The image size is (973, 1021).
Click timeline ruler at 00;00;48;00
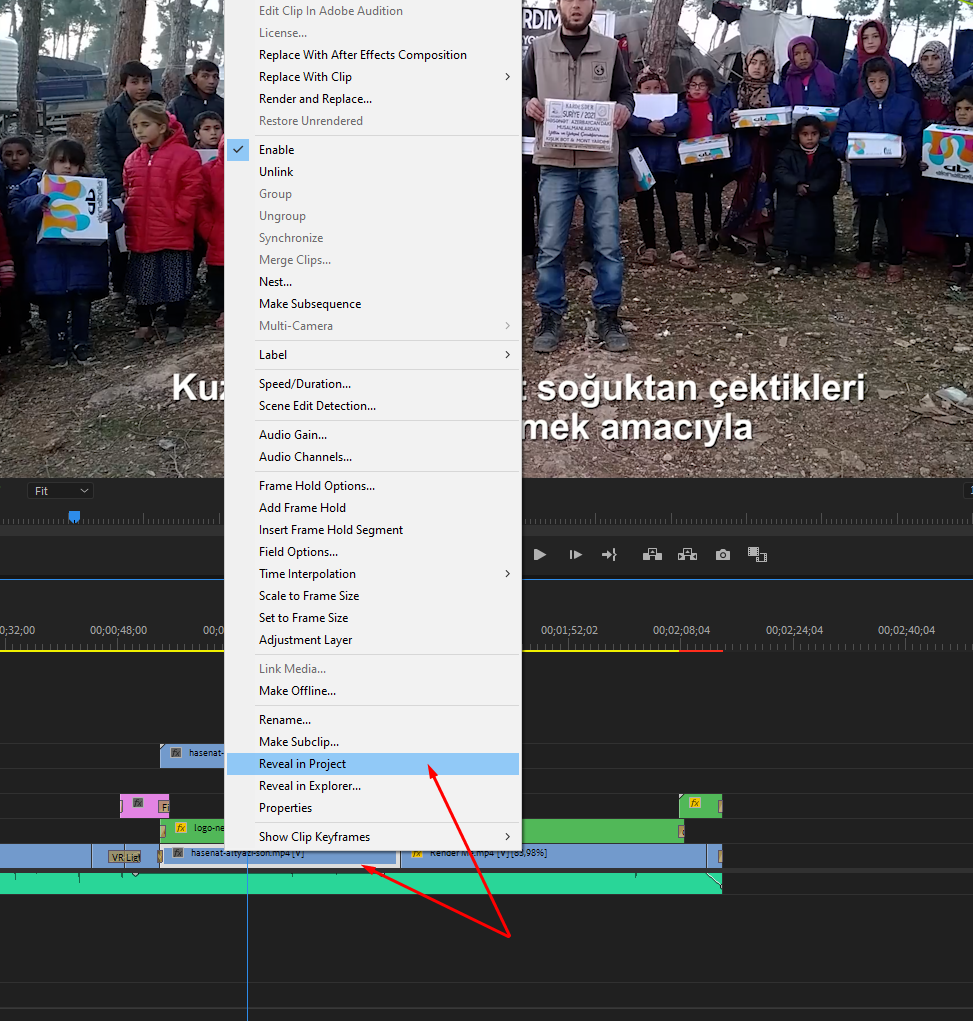119,630
